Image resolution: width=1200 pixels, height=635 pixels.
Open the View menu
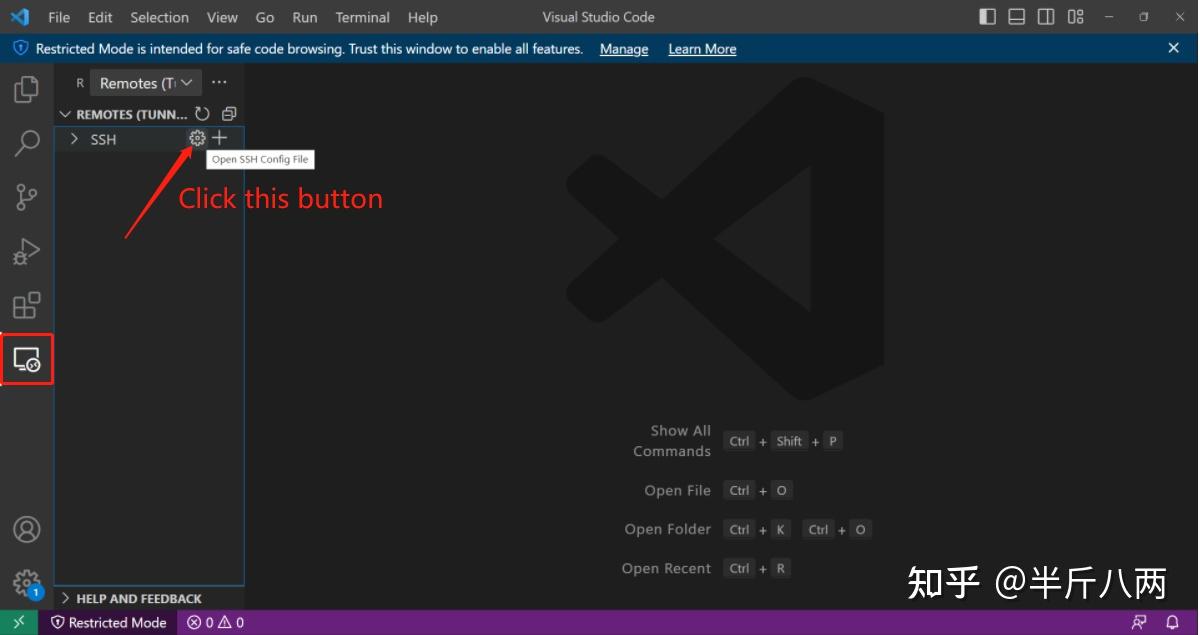pos(222,17)
